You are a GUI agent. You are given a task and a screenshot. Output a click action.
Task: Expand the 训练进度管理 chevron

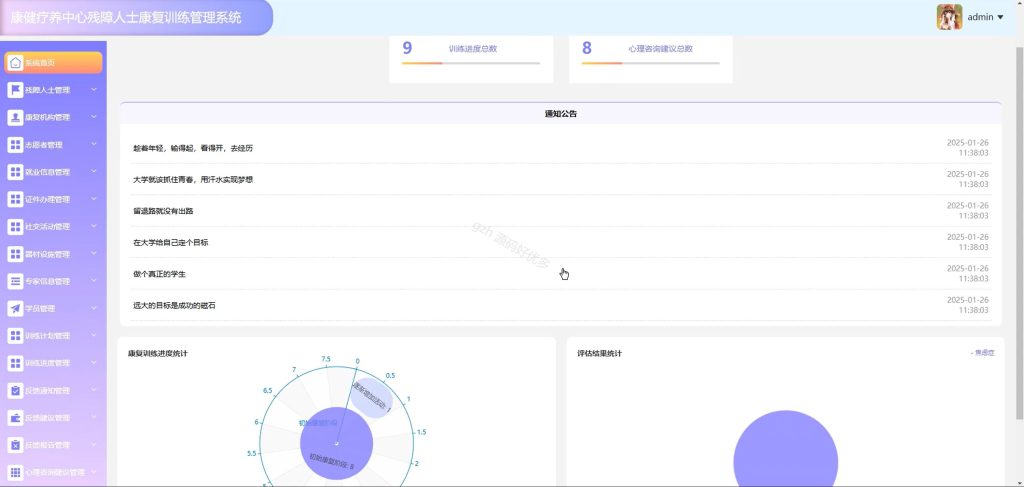pos(93,362)
